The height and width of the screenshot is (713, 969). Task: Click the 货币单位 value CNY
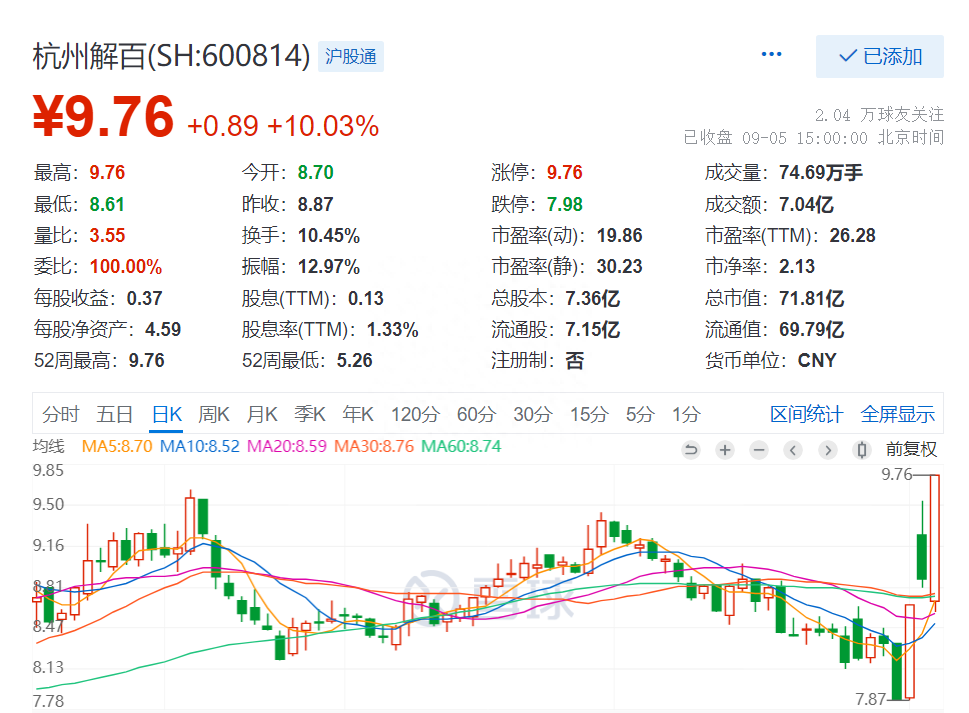pos(817,361)
